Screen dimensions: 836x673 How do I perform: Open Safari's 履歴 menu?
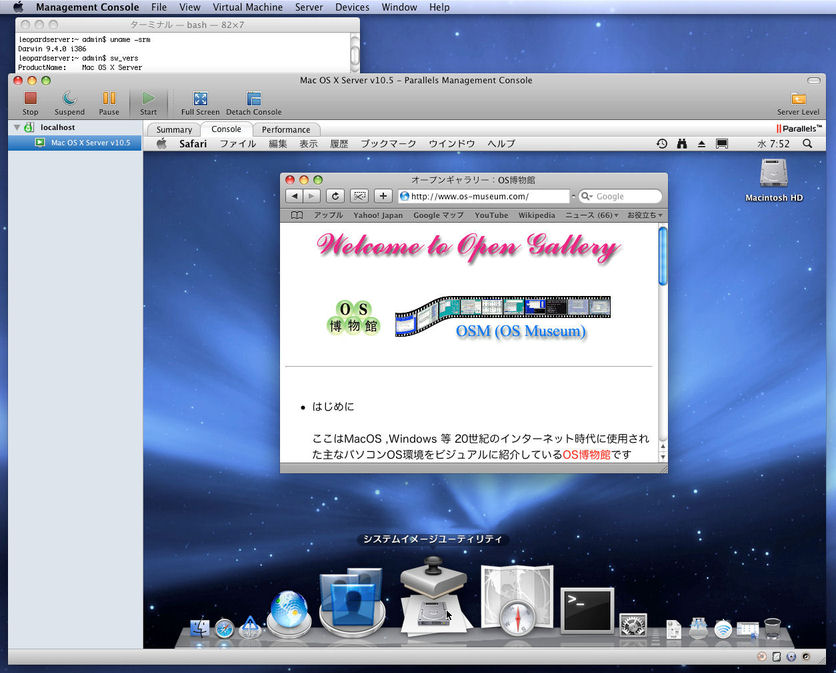[x=339, y=143]
